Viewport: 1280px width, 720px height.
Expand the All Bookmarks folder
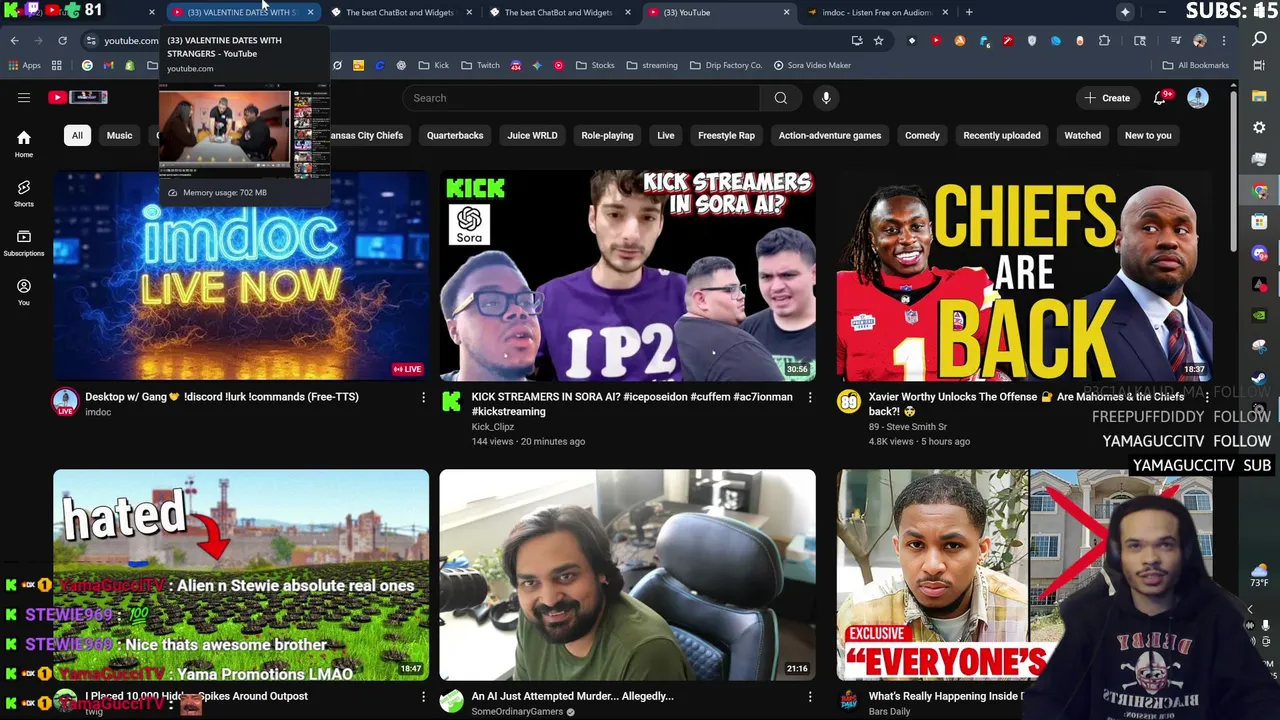(1195, 65)
